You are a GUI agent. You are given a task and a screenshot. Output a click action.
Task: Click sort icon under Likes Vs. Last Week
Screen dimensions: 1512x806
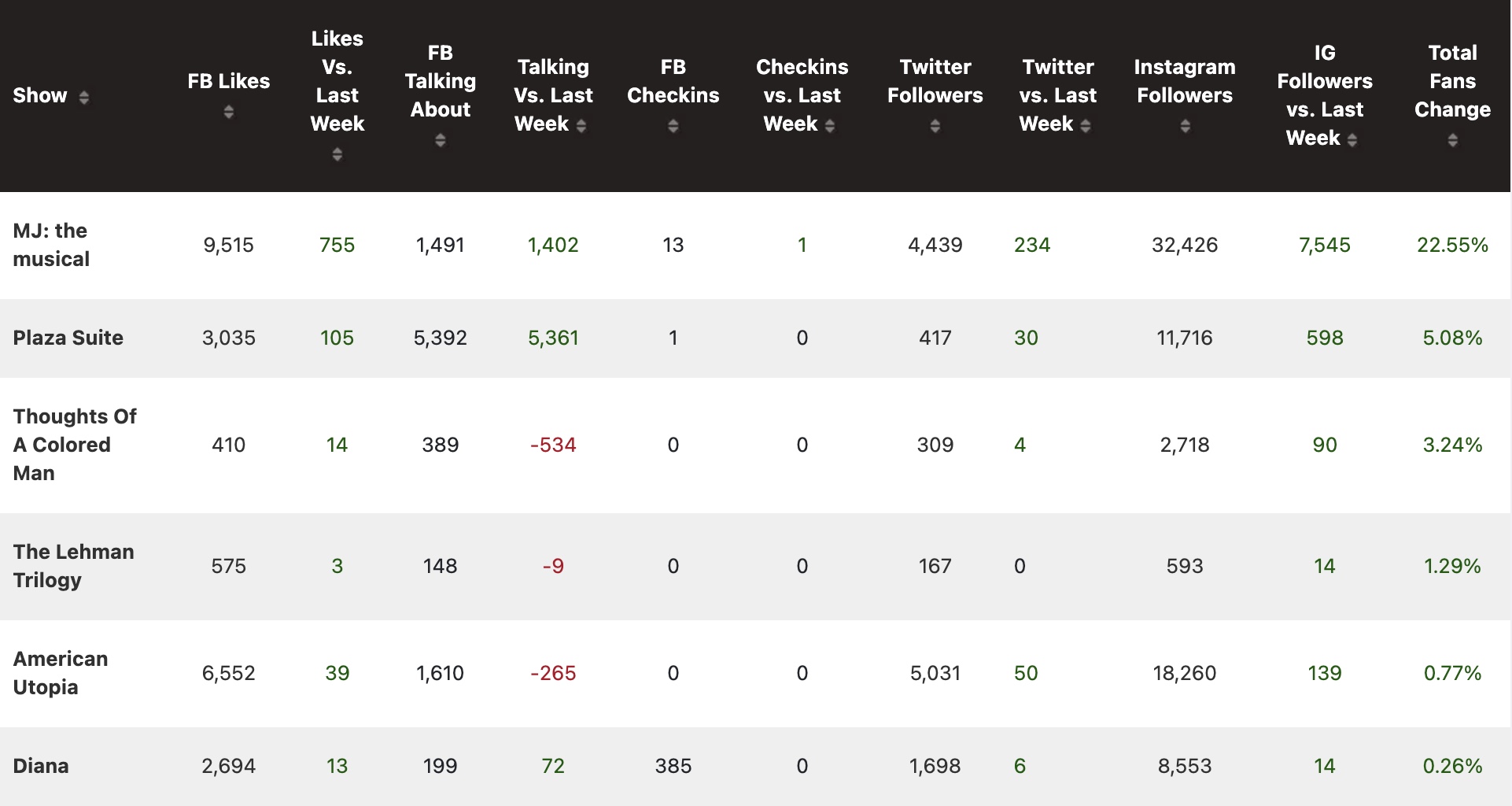point(337,154)
